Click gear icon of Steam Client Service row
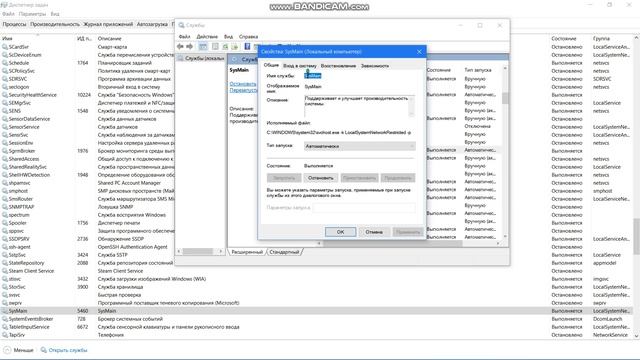640x360 pixels. (5, 271)
